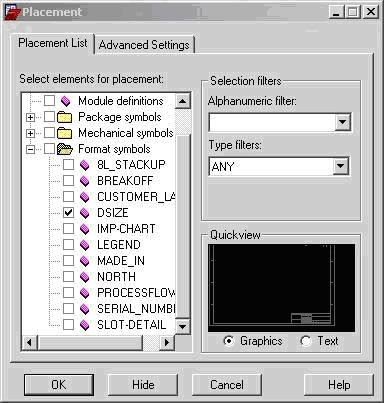Switch to the Advanced Settings tab
The image size is (384, 403).
(144, 45)
